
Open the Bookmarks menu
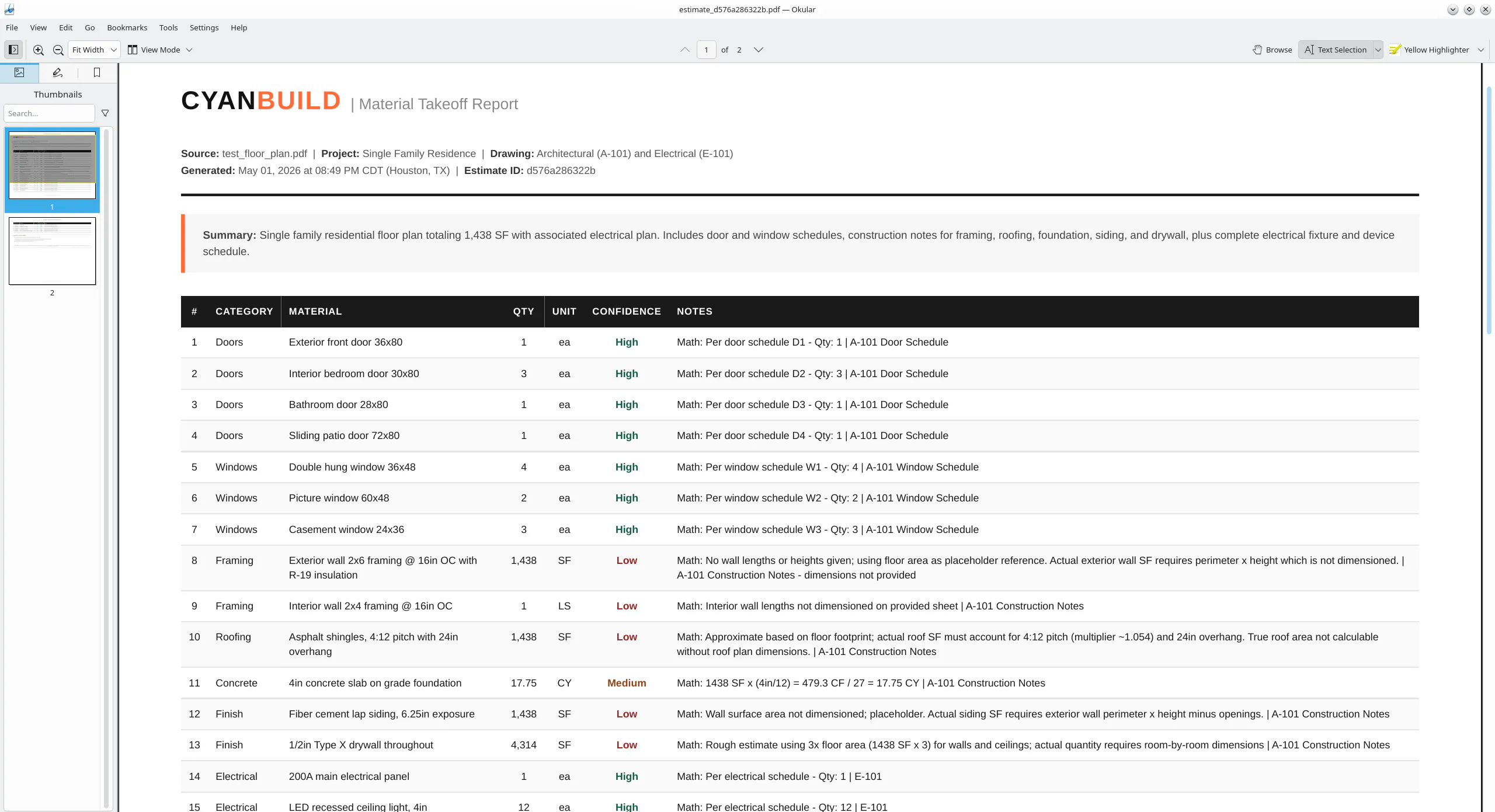(127, 27)
